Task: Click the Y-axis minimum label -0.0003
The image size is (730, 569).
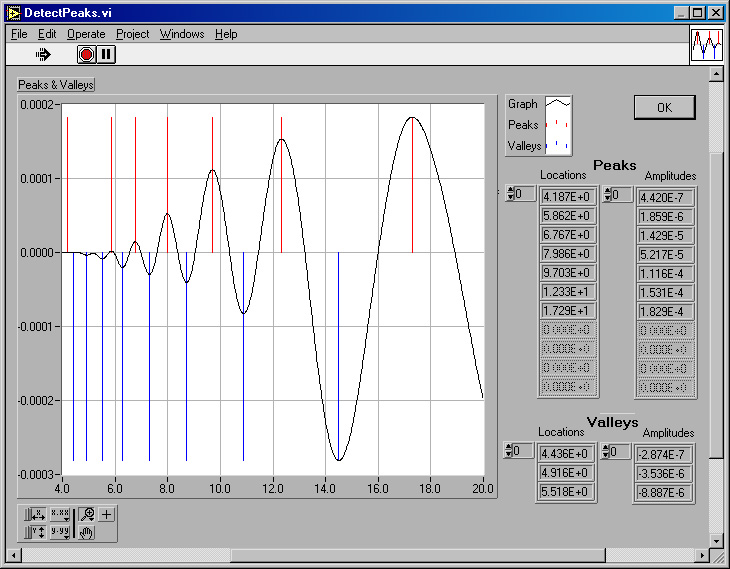Action: coord(36,474)
